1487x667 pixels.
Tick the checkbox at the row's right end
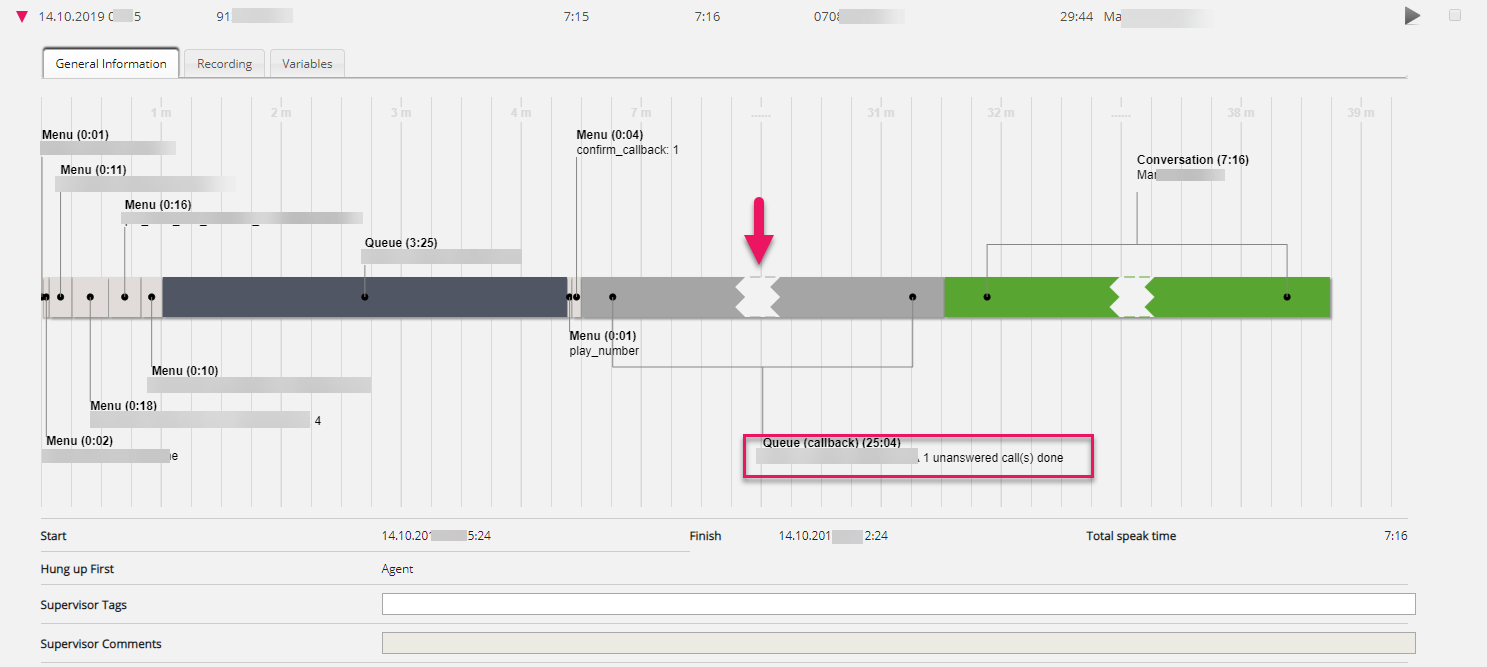[1454, 15]
